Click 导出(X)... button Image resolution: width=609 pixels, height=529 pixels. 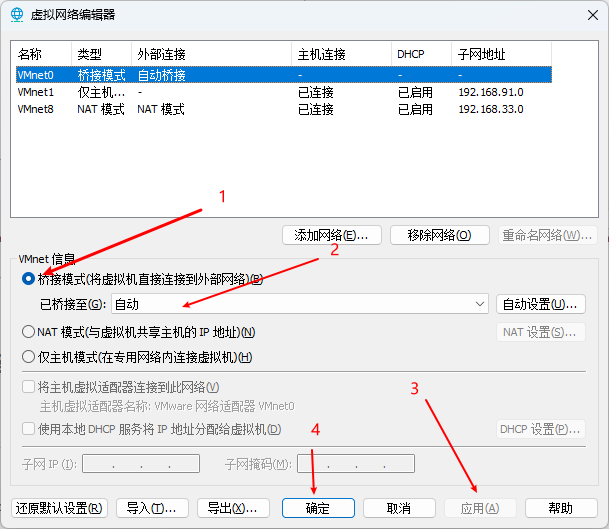(x=233, y=508)
